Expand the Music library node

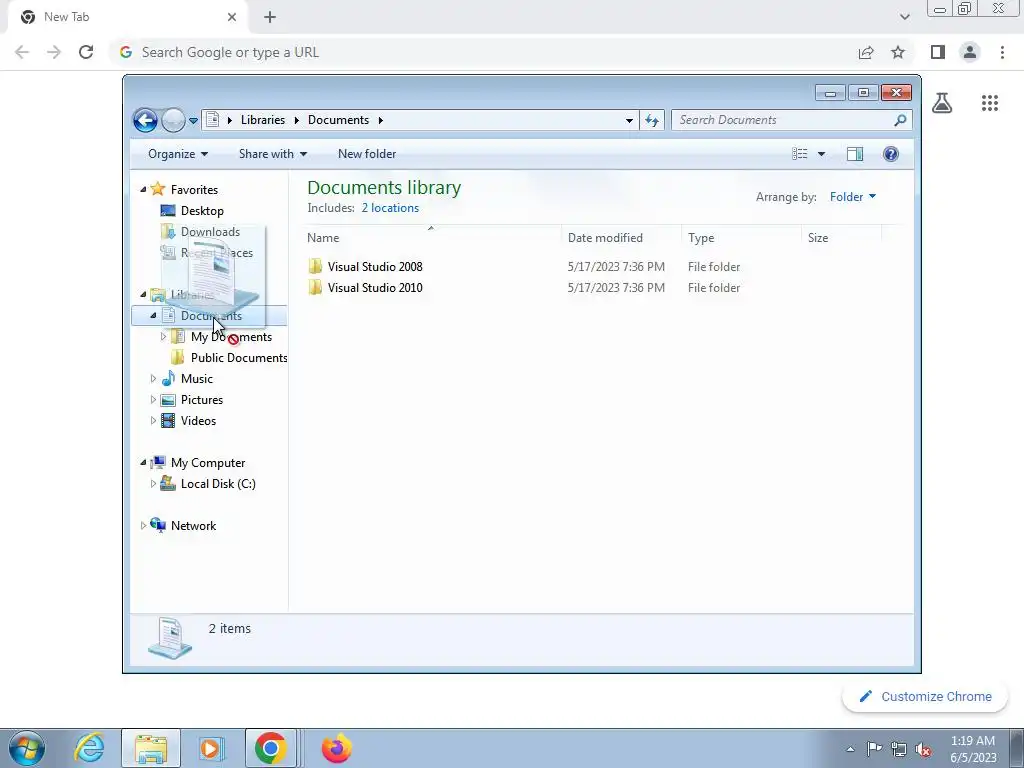pyautogui.click(x=153, y=379)
